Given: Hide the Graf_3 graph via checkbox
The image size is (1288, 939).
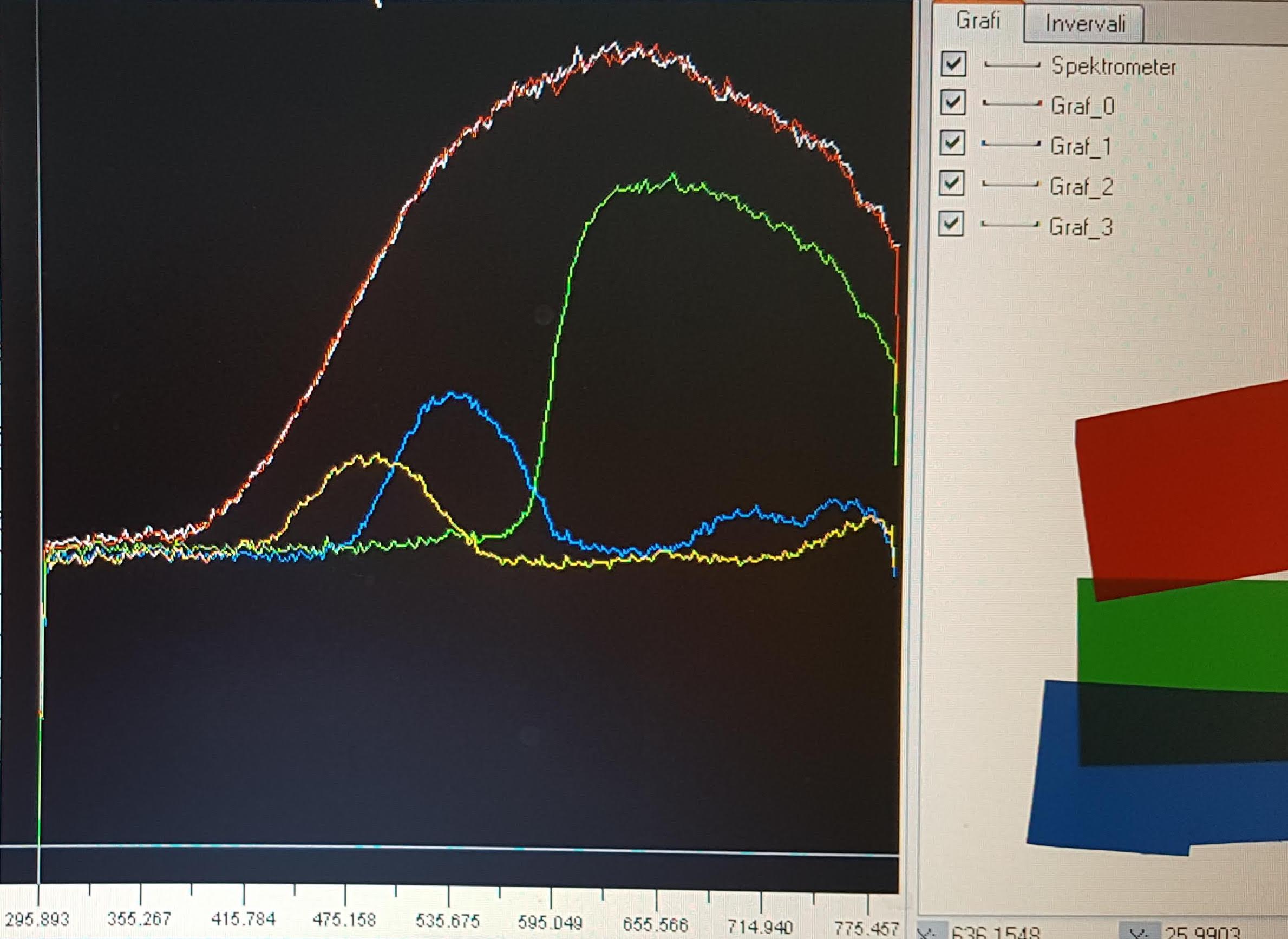Looking at the screenshot, I should click(x=951, y=224).
